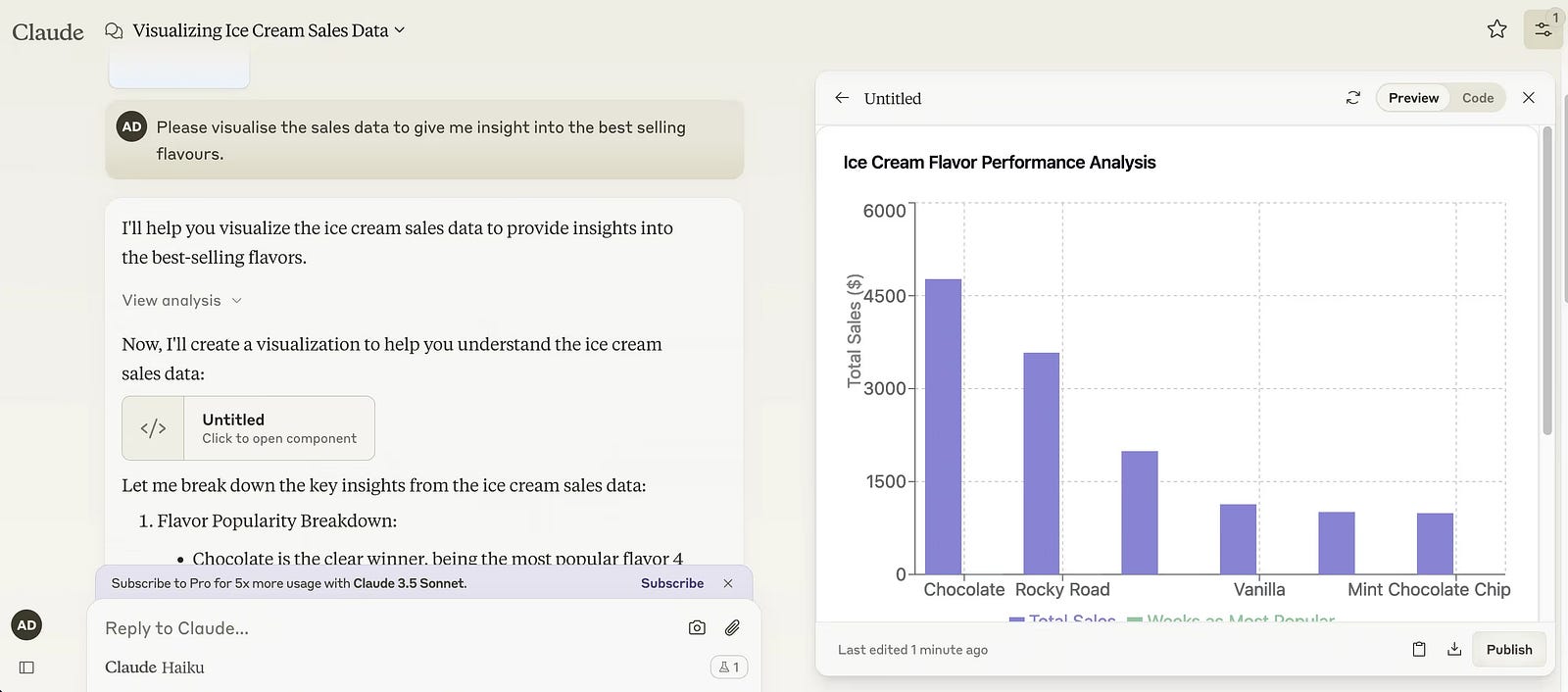
Task: Click the Chocolate bar in the chart
Action: (x=944, y=426)
